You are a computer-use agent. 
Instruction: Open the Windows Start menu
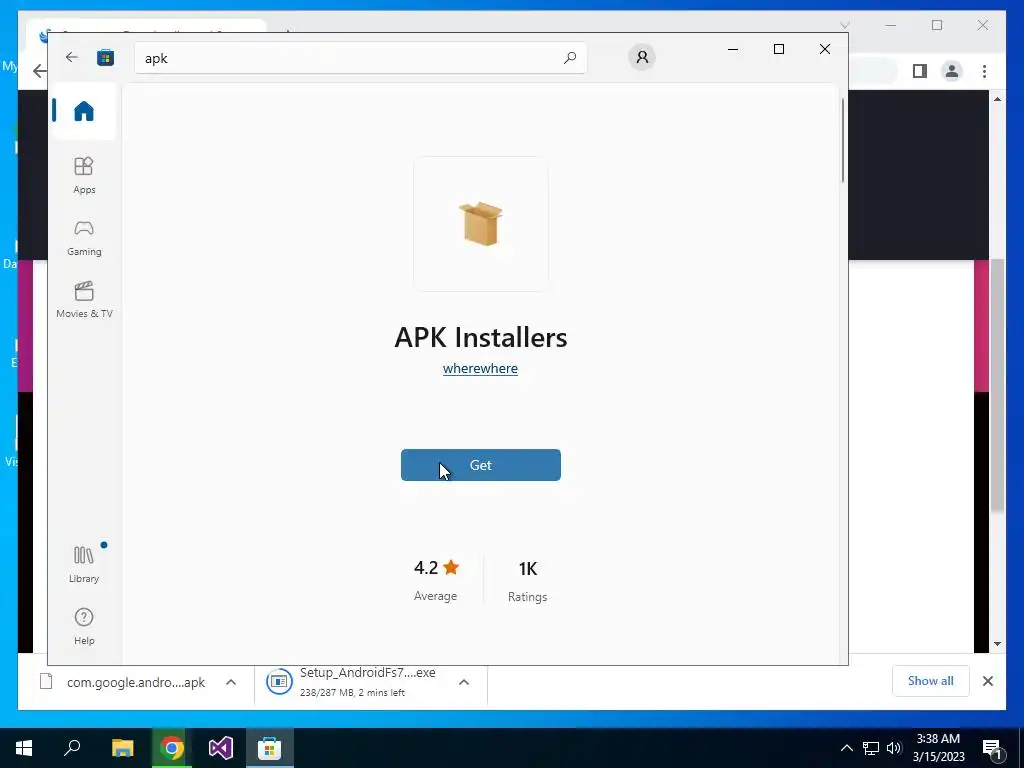[x=24, y=748]
